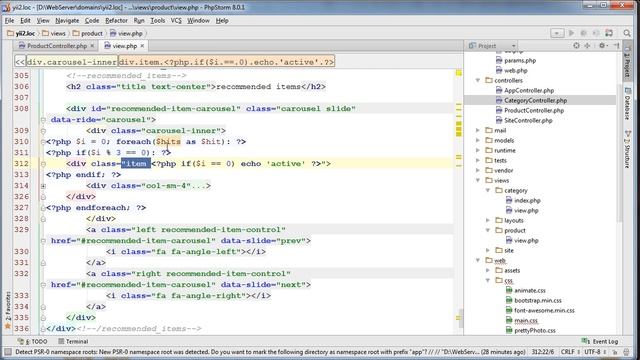The height and width of the screenshot is (360, 640).
Task: Open the Structure tool window strip
Action: point(628,149)
